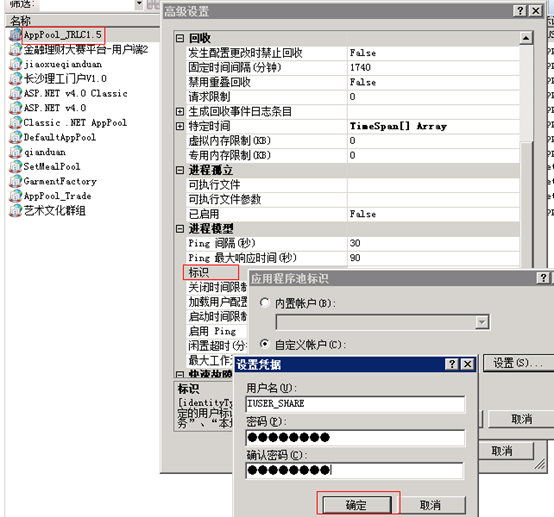Cancel the 应用程序池标识 dialog
The width and height of the screenshot is (554, 517).
tap(521, 419)
